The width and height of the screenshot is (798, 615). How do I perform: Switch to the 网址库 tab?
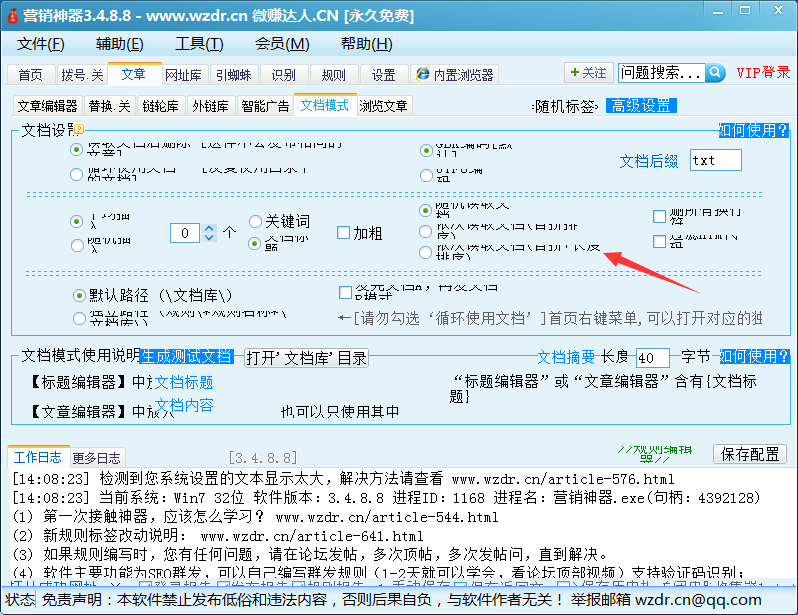(x=183, y=75)
